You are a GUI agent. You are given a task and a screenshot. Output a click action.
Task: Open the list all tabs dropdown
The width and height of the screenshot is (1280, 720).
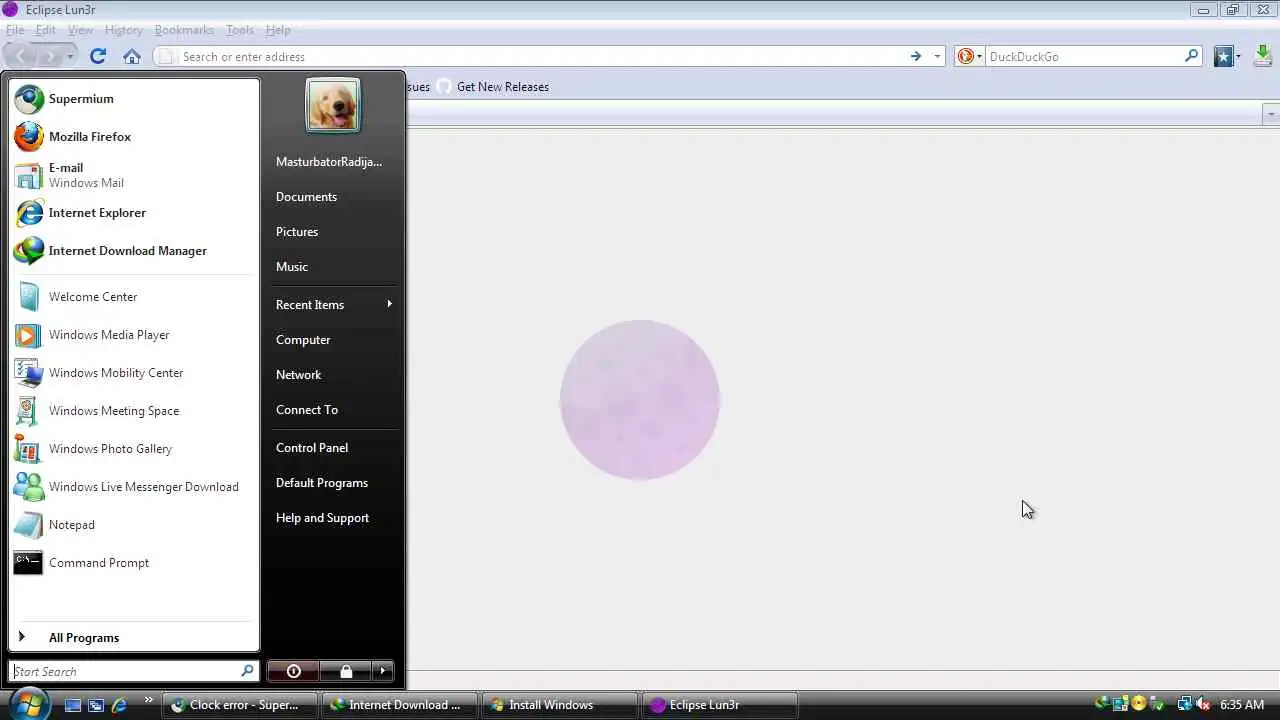point(1271,114)
